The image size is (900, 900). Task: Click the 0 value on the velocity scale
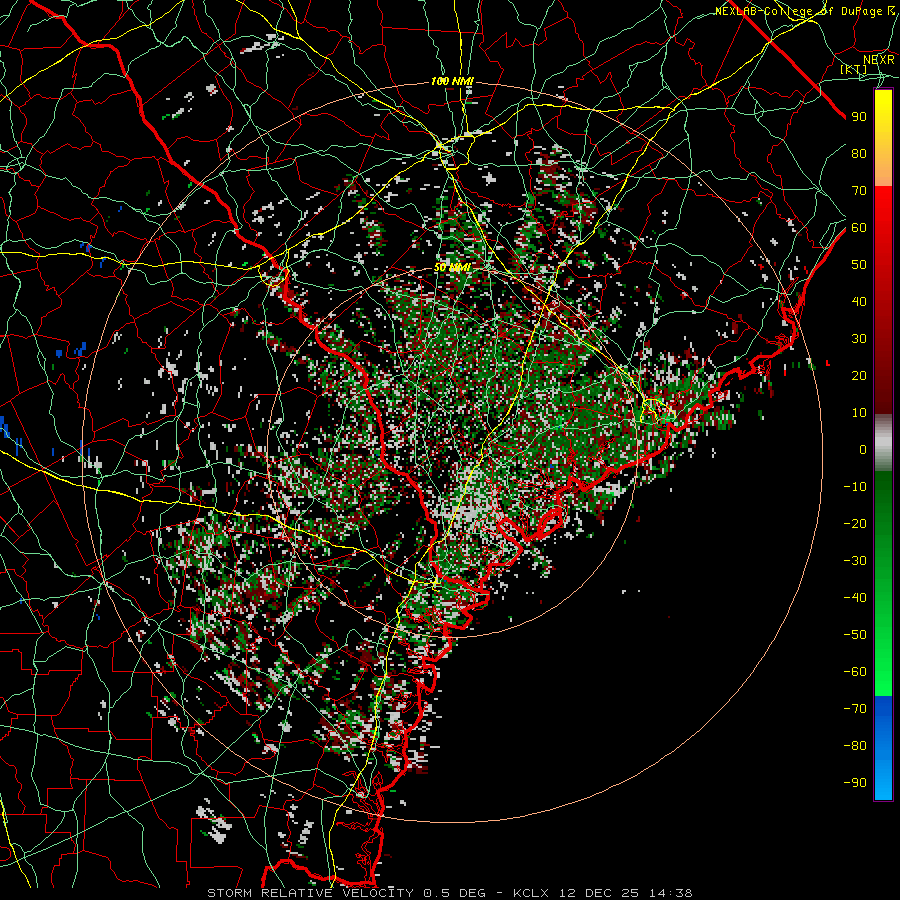pos(863,449)
